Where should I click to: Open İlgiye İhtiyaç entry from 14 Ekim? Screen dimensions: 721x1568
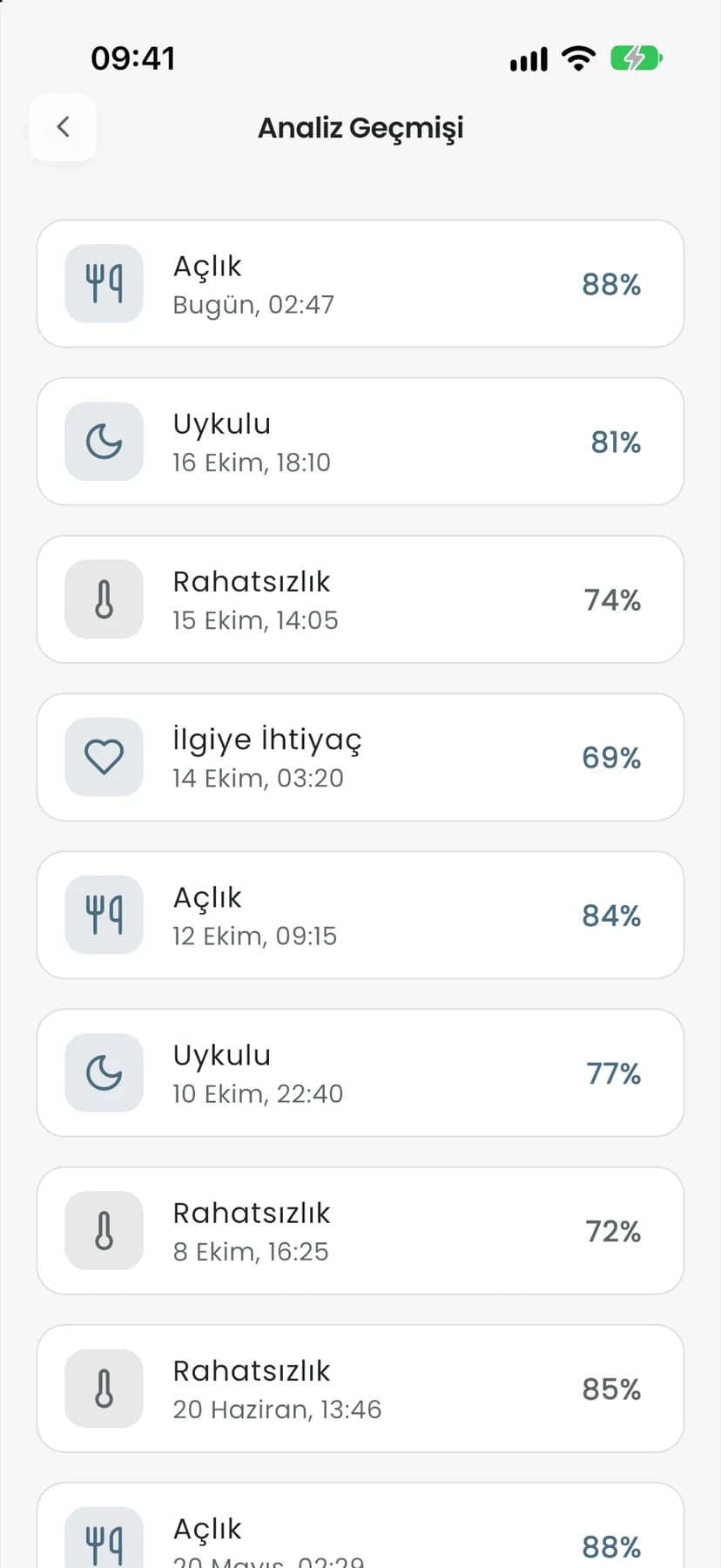[x=360, y=757]
